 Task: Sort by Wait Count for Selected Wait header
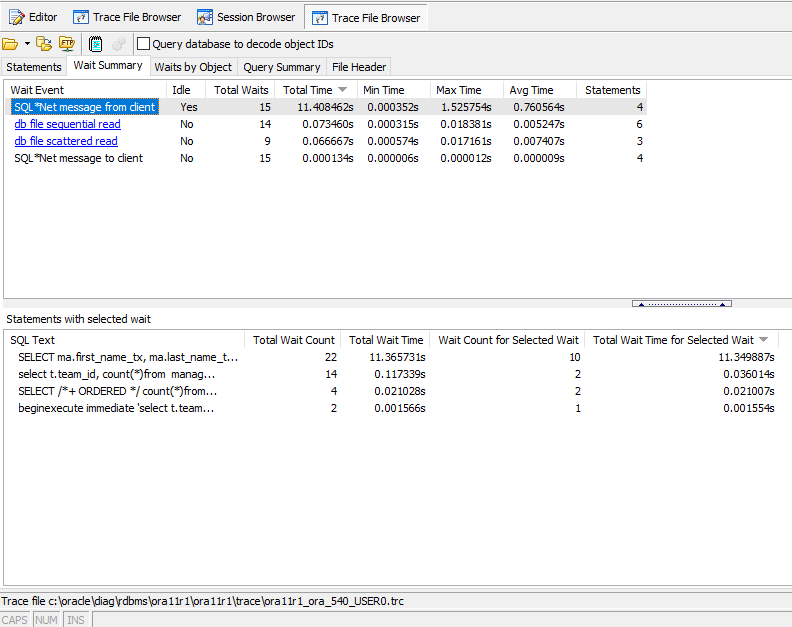pyautogui.click(x=508, y=340)
